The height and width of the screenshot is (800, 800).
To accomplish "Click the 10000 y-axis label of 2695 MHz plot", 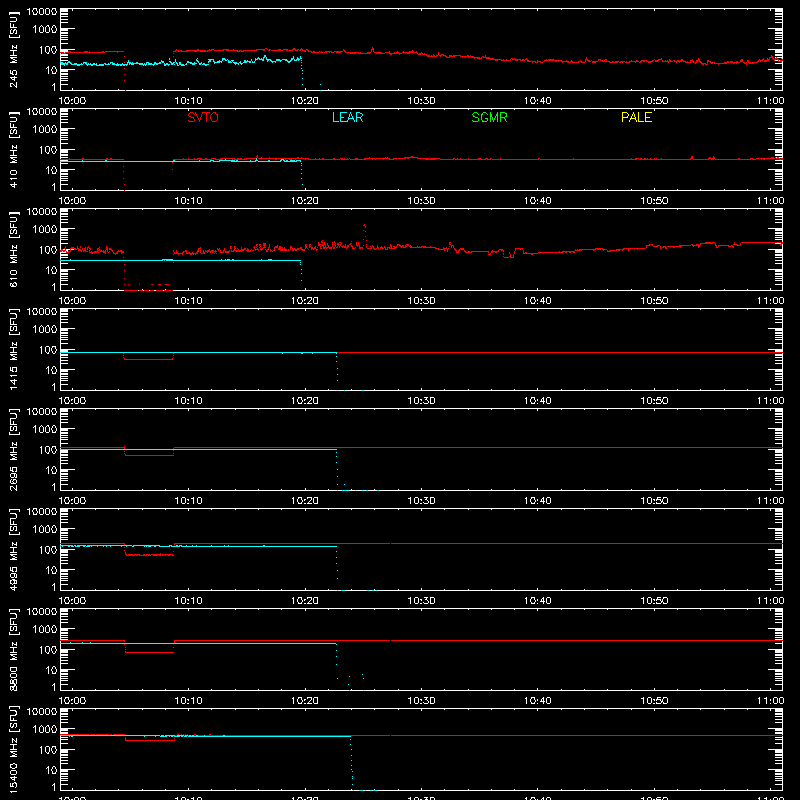I will point(42,412).
